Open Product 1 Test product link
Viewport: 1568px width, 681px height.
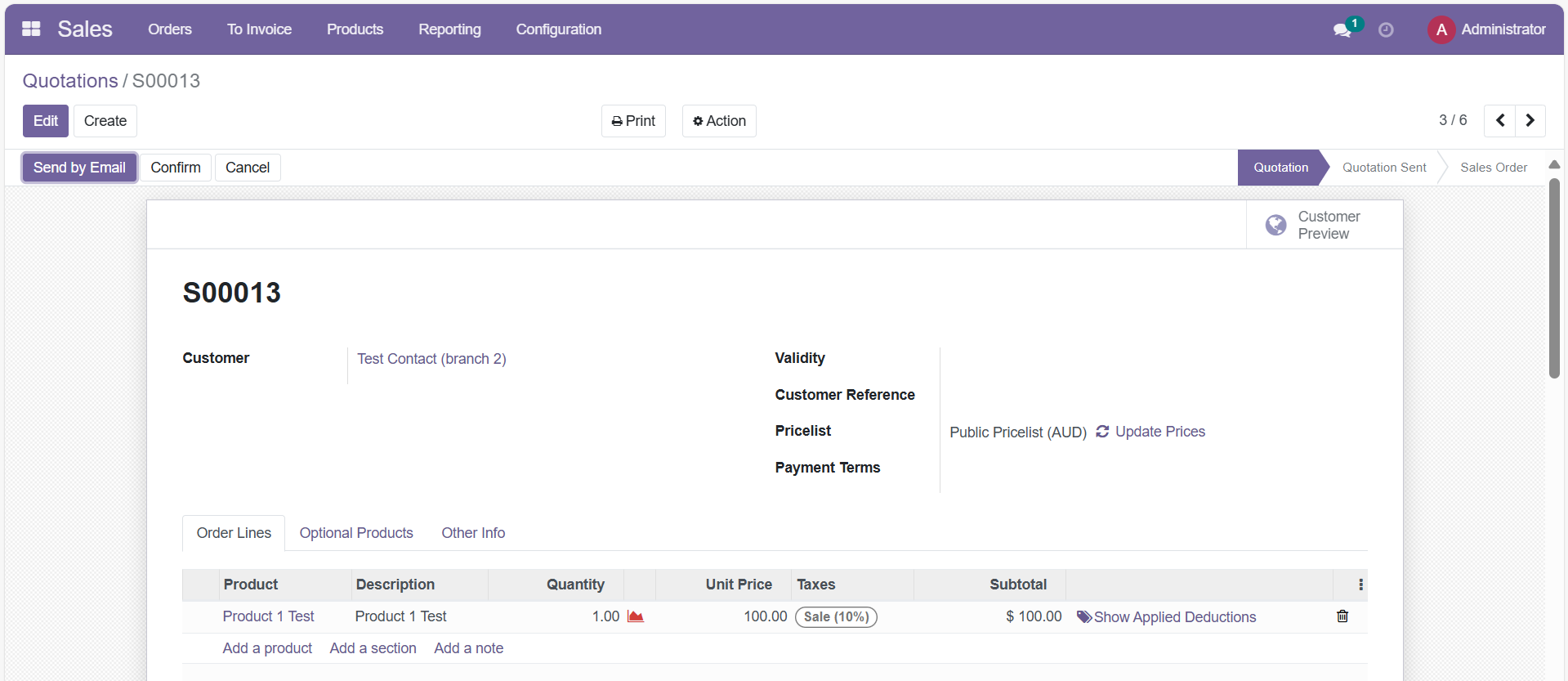[268, 616]
